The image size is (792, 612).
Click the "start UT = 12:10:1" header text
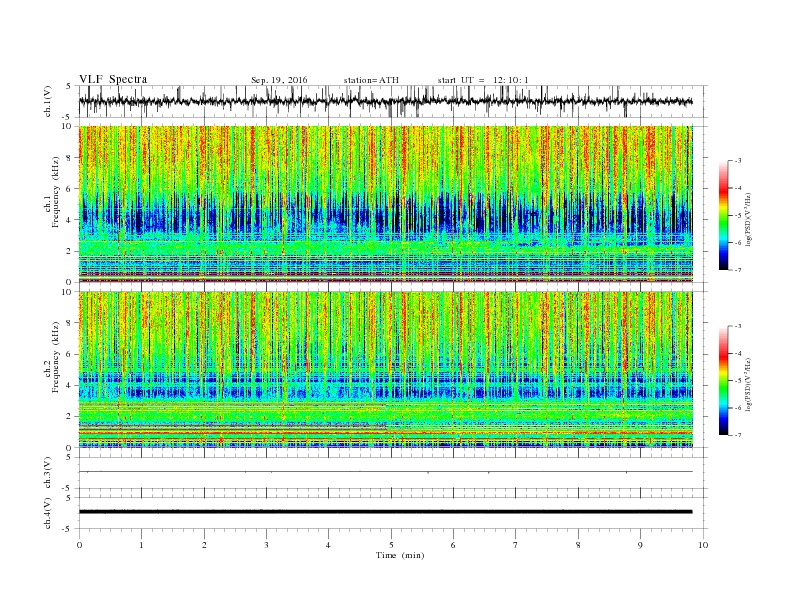(x=483, y=80)
